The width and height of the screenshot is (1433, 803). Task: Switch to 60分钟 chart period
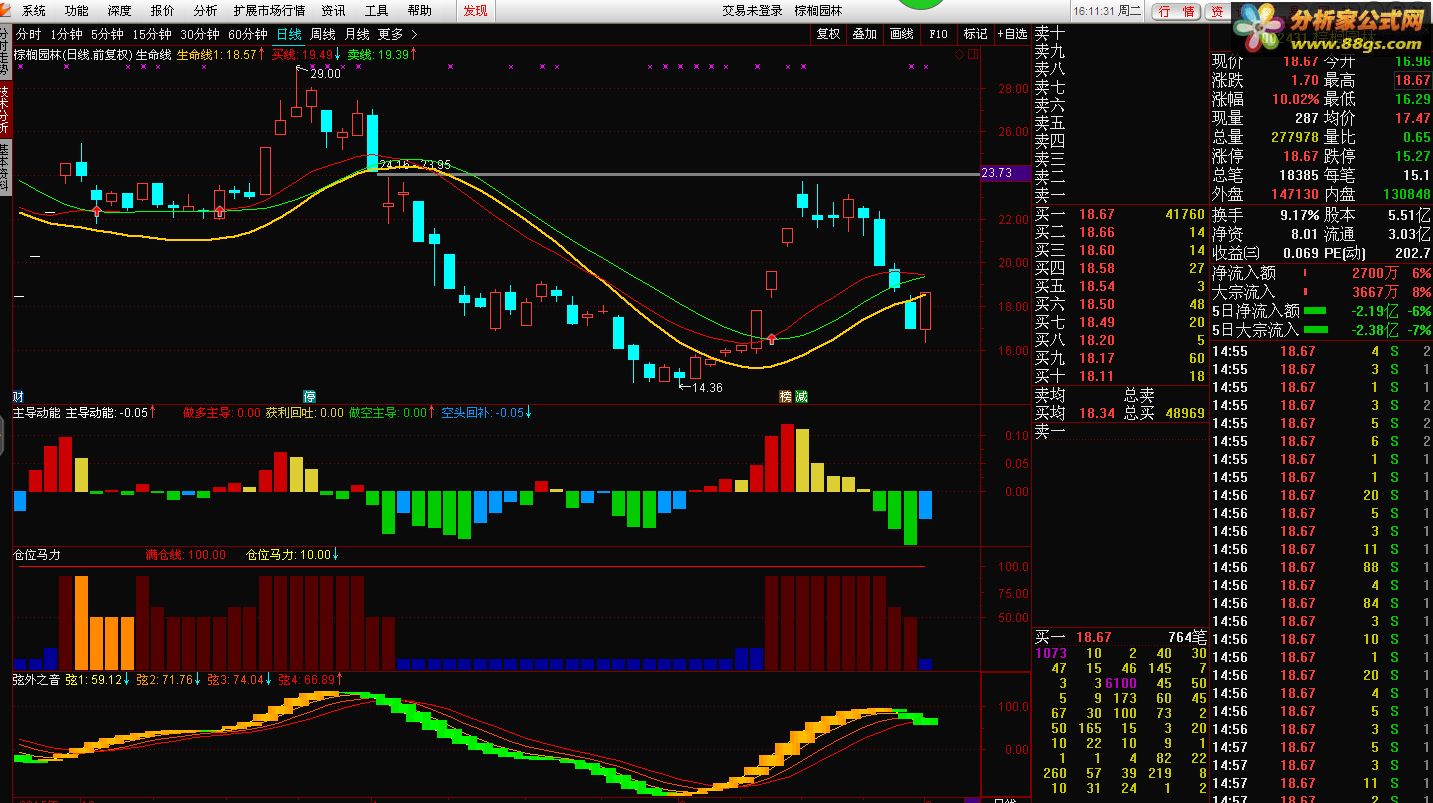[x=248, y=34]
